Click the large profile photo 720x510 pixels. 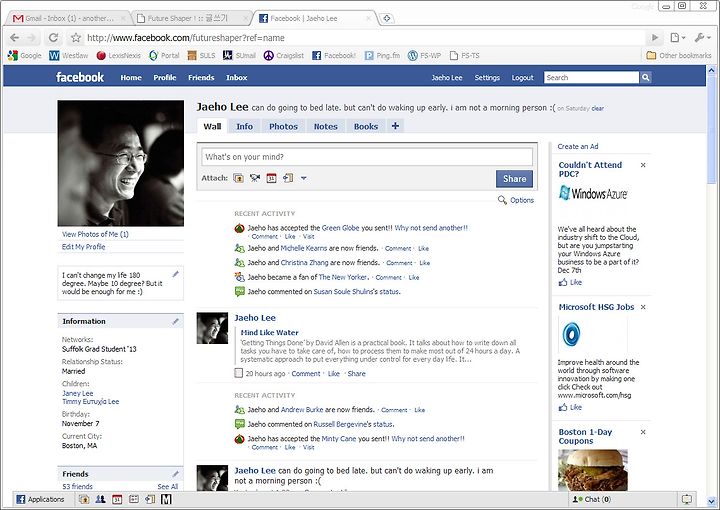coord(121,163)
